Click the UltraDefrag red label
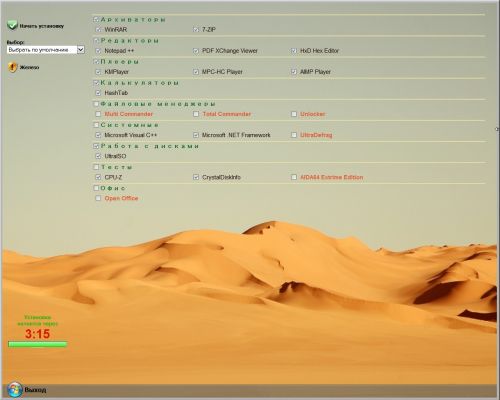The image size is (500, 400). pos(316,135)
